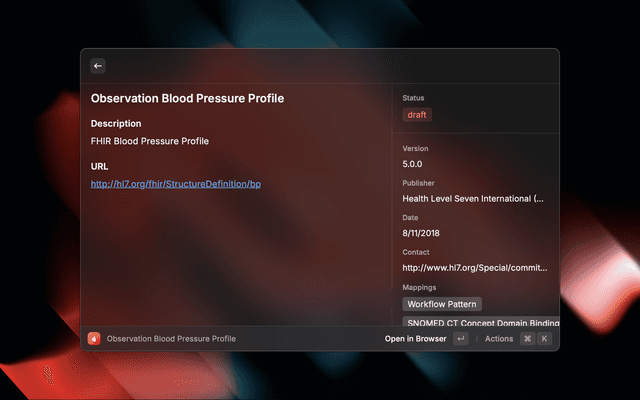Click the red flame extension icon
The width and height of the screenshot is (640, 400).
[x=94, y=339]
